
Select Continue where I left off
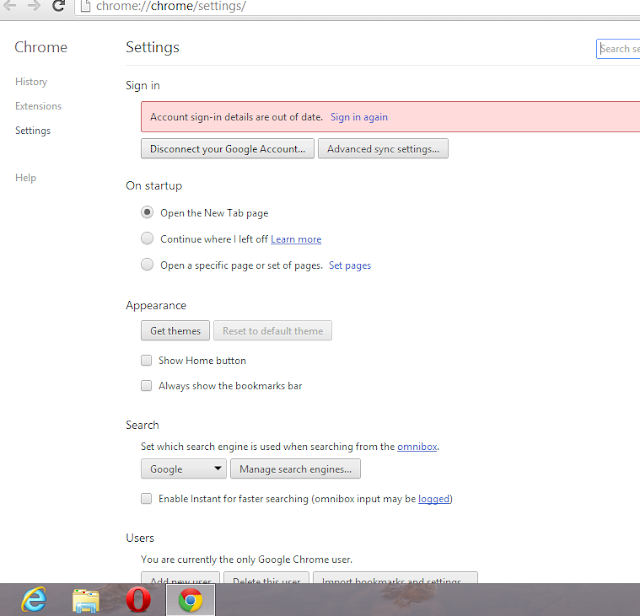(x=147, y=238)
